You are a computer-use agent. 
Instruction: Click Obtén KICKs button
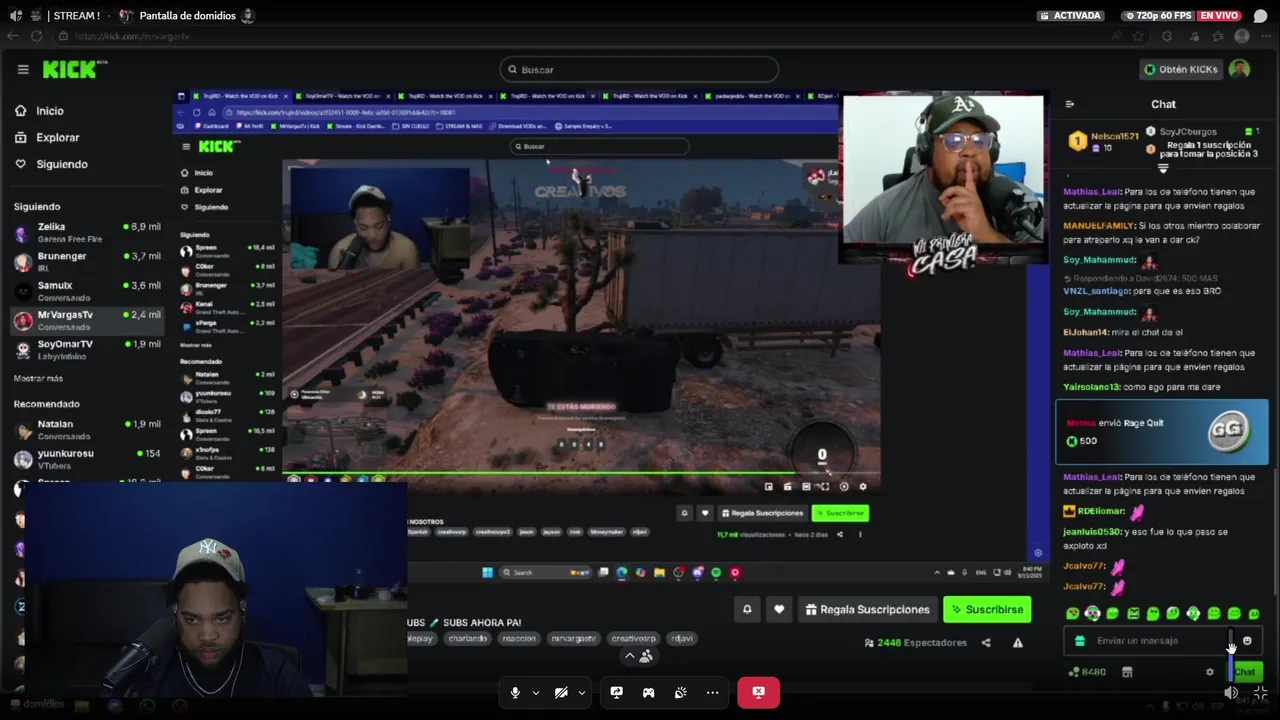(x=1180, y=69)
